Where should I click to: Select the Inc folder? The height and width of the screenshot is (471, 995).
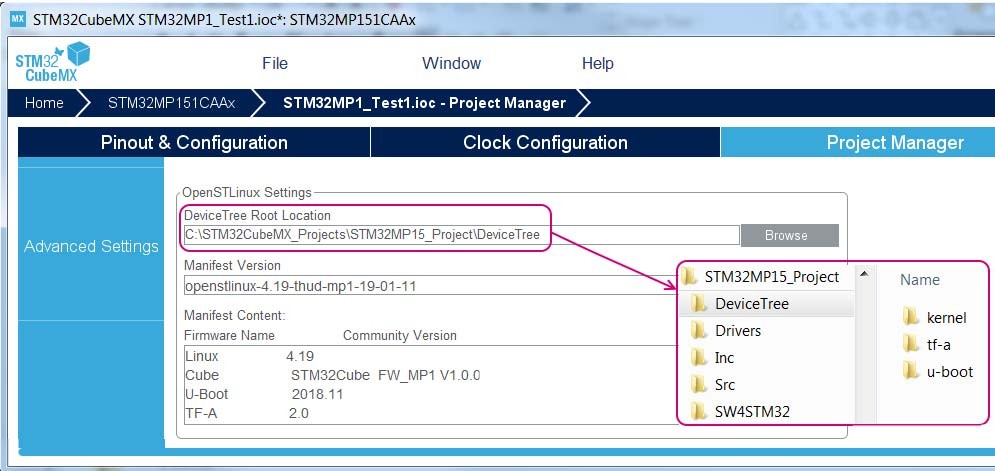[724, 358]
